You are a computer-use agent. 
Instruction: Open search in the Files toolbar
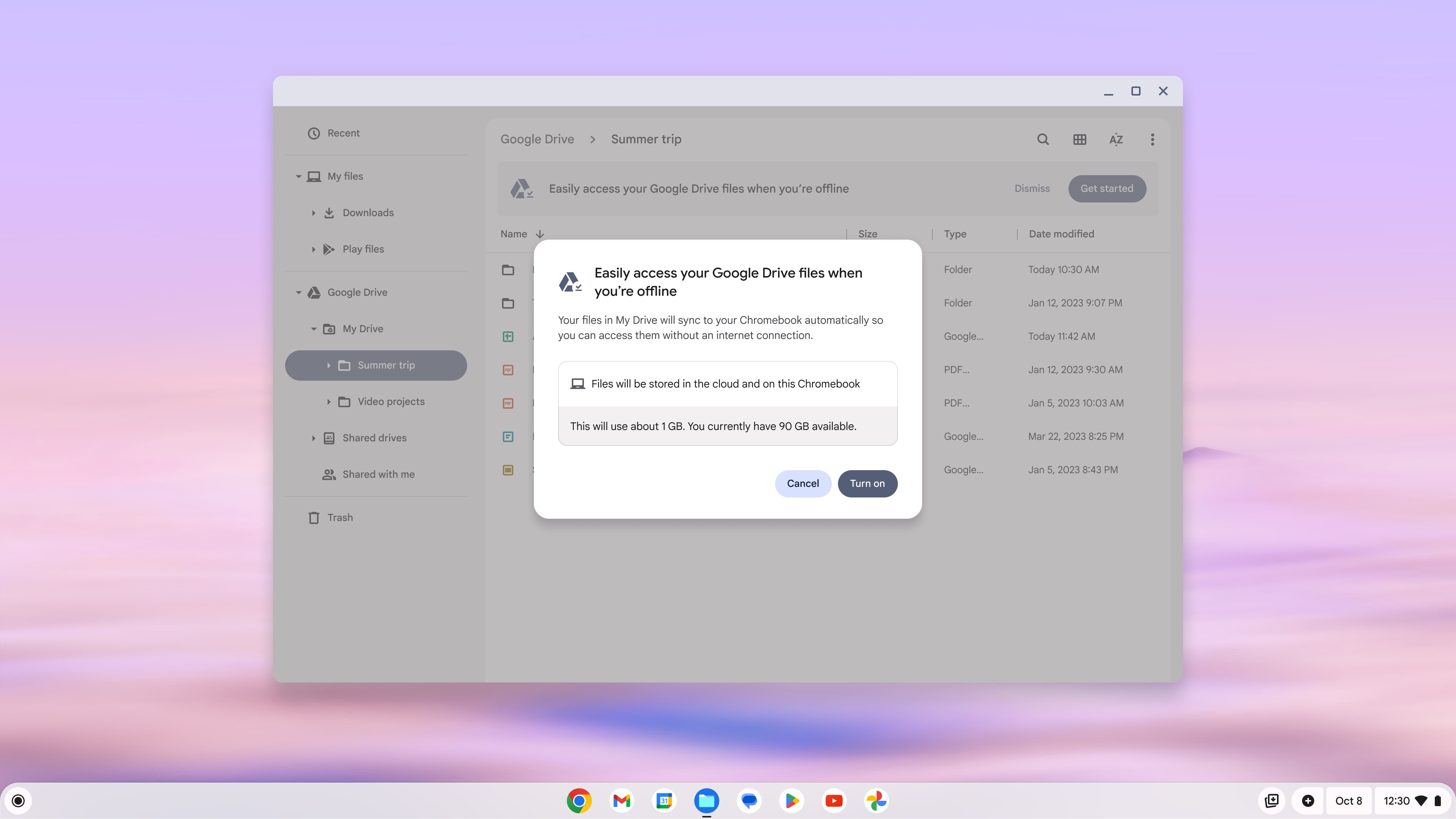tap(1043, 139)
